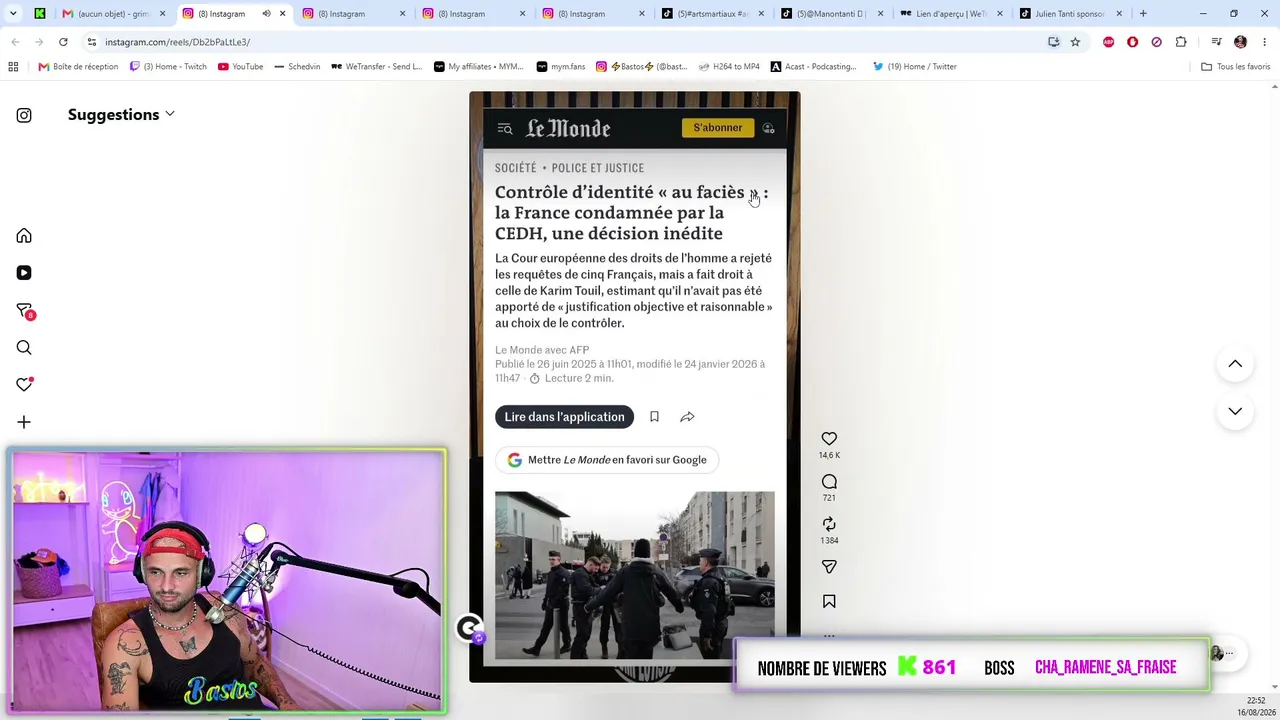Open the media controls button
Image resolution: width=1280 pixels, height=720 pixels.
pos(1216,42)
